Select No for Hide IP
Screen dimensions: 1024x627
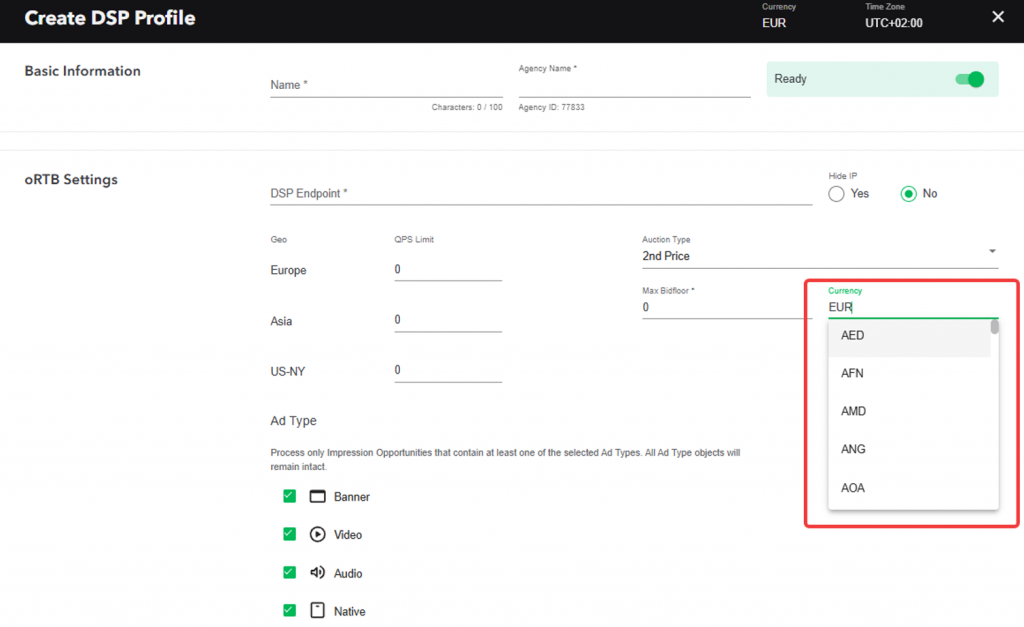[908, 194]
